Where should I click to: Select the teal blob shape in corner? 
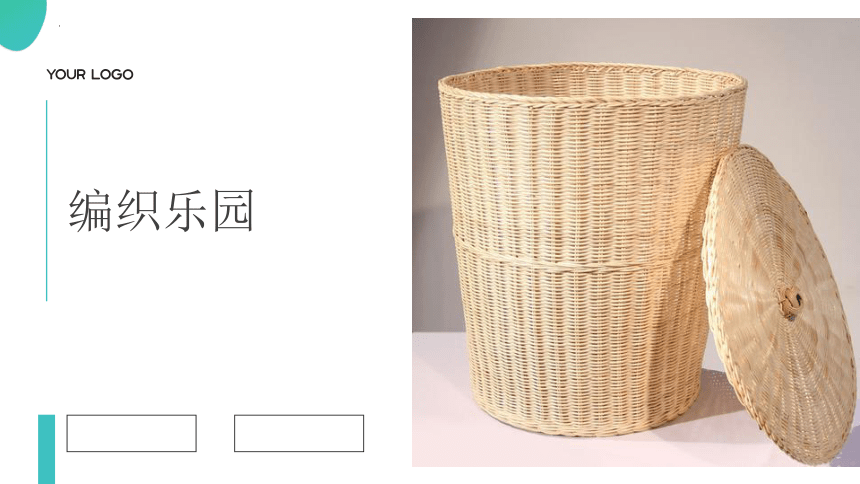tap(21, 22)
